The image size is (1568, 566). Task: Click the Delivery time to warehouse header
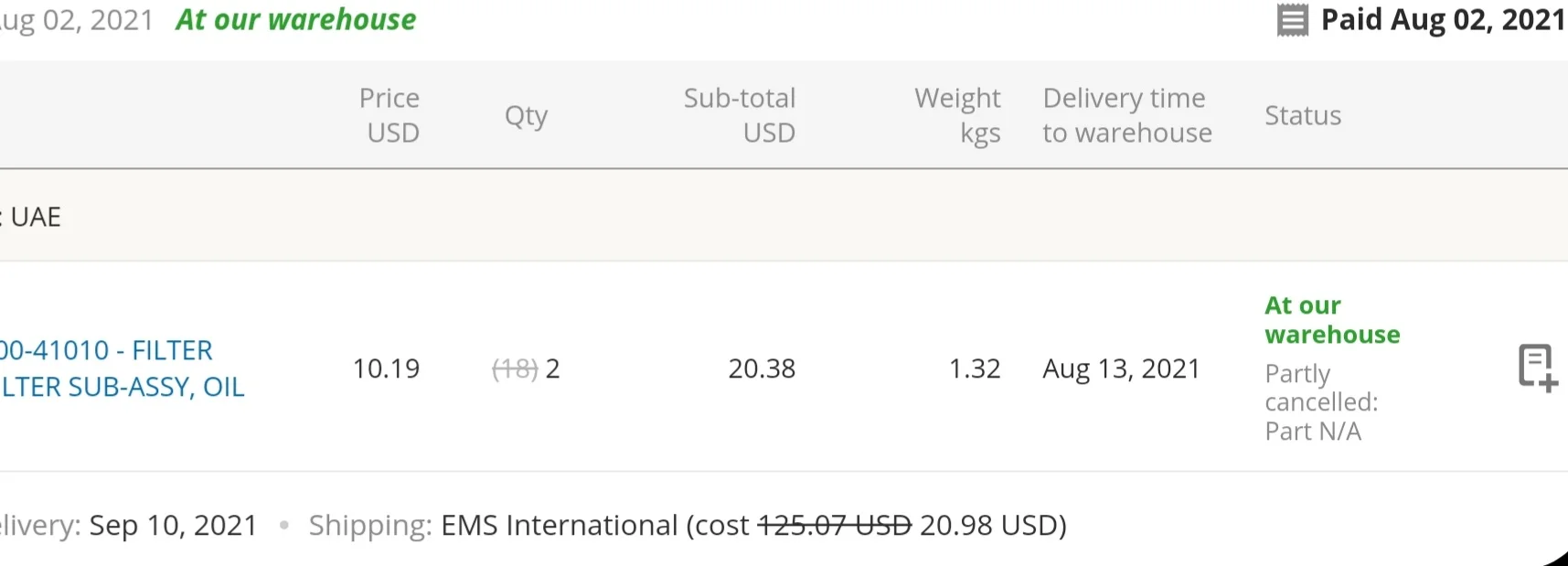point(1127,115)
